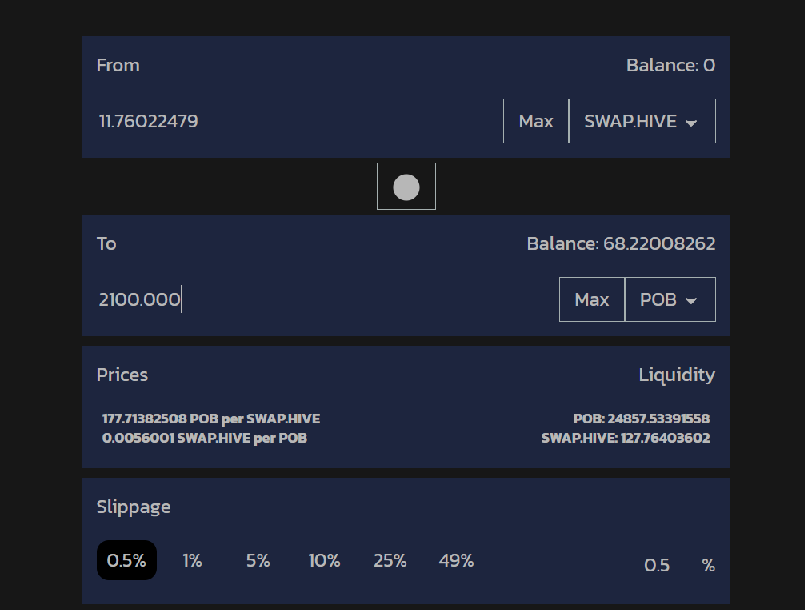The height and width of the screenshot is (610, 805).
Task: Click the From amount field 11.76022479
Action: pyautogui.click(x=299, y=121)
